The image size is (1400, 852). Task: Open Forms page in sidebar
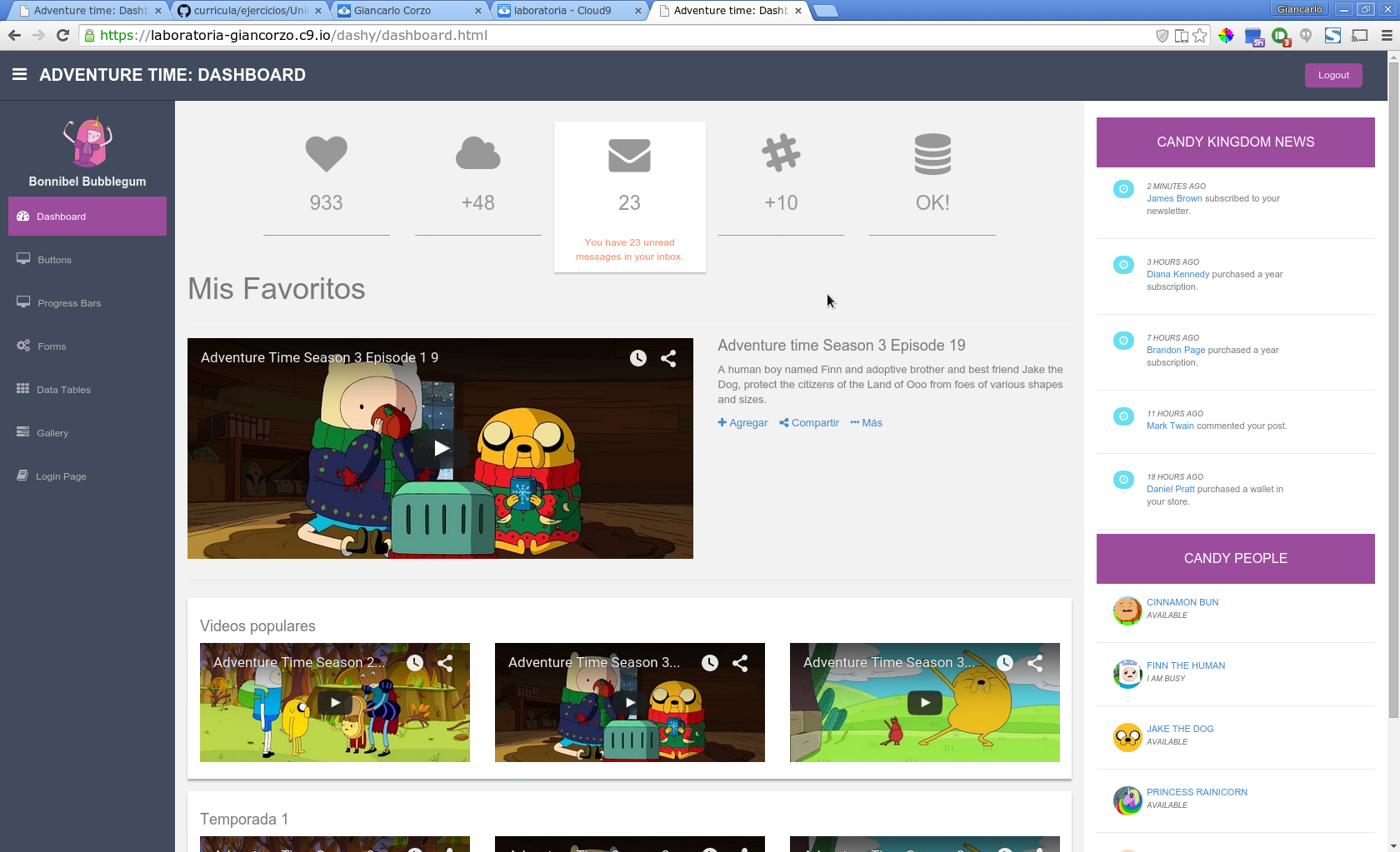(87, 346)
